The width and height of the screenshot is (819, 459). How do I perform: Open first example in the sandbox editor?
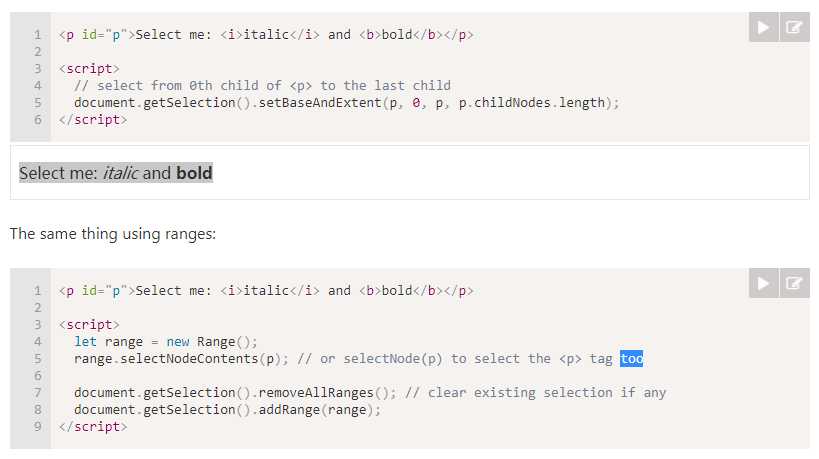click(x=794, y=27)
